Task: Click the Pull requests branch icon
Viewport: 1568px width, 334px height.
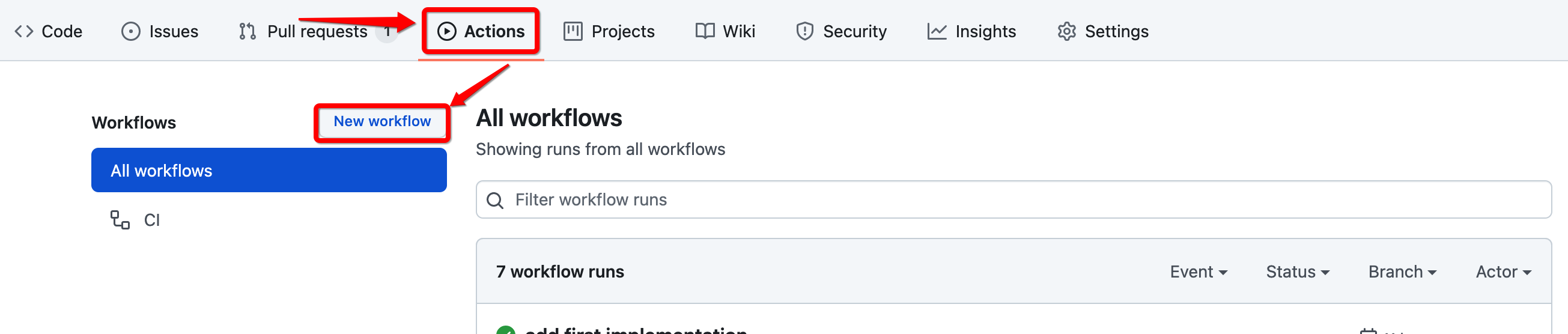Action: coord(247,31)
